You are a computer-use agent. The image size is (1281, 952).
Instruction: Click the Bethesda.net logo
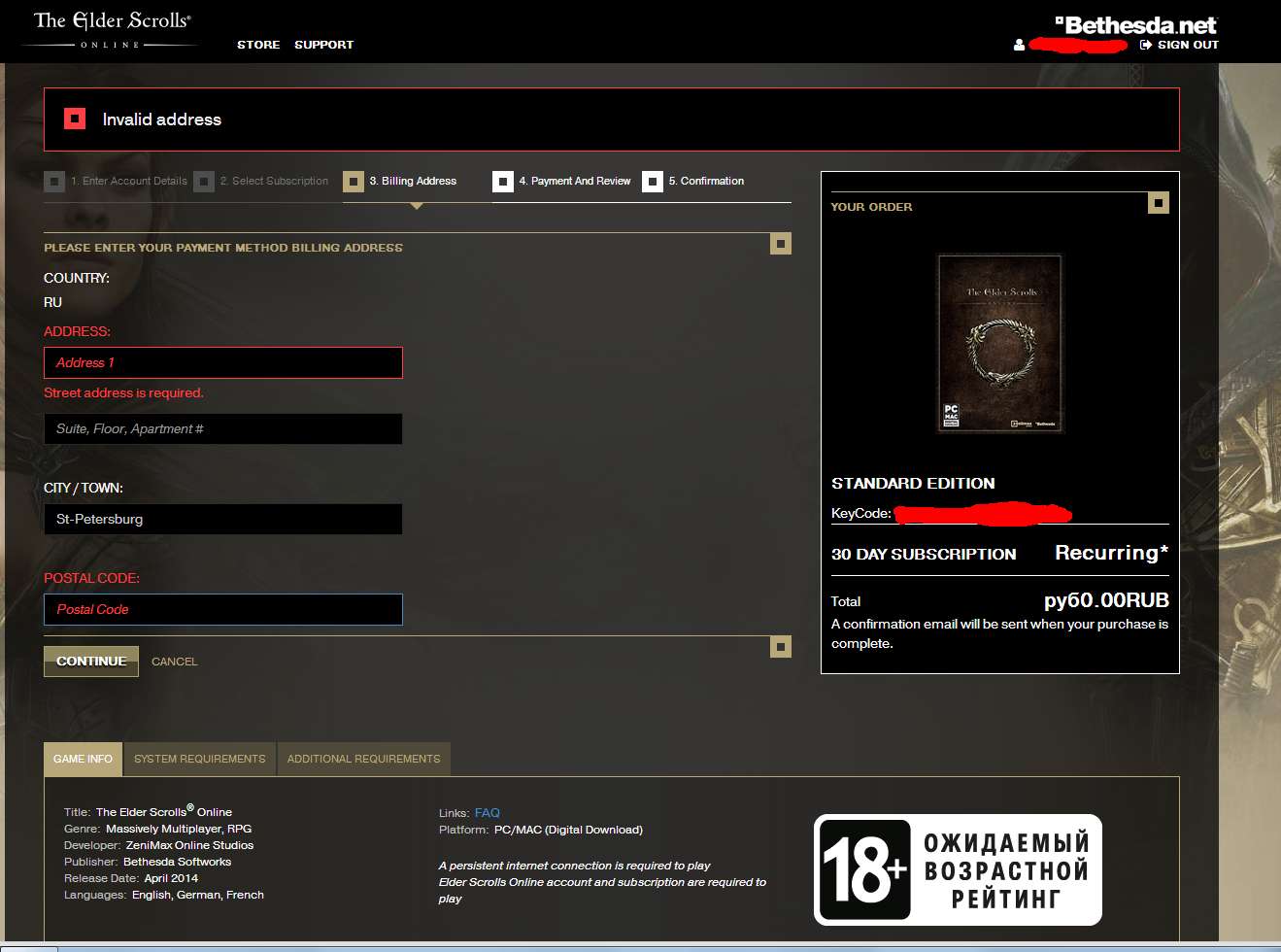(x=1135, y=25)
